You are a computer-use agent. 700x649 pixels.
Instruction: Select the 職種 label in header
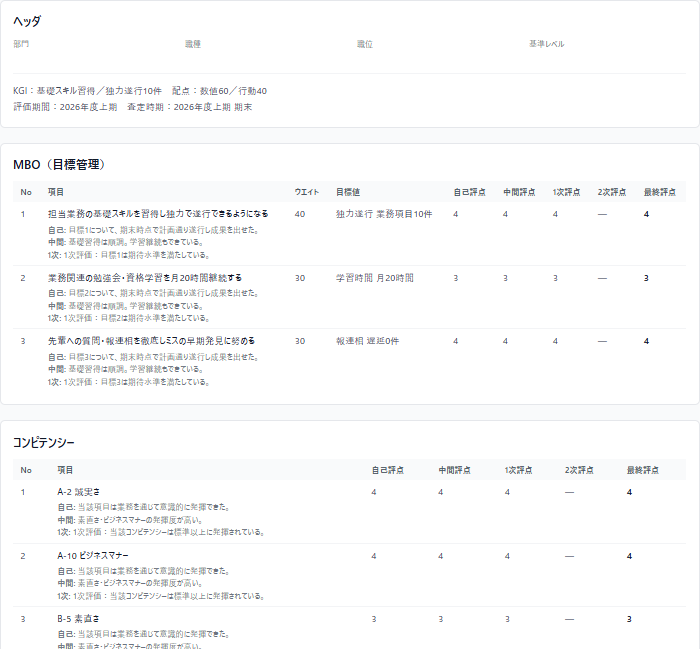(193, 44)
